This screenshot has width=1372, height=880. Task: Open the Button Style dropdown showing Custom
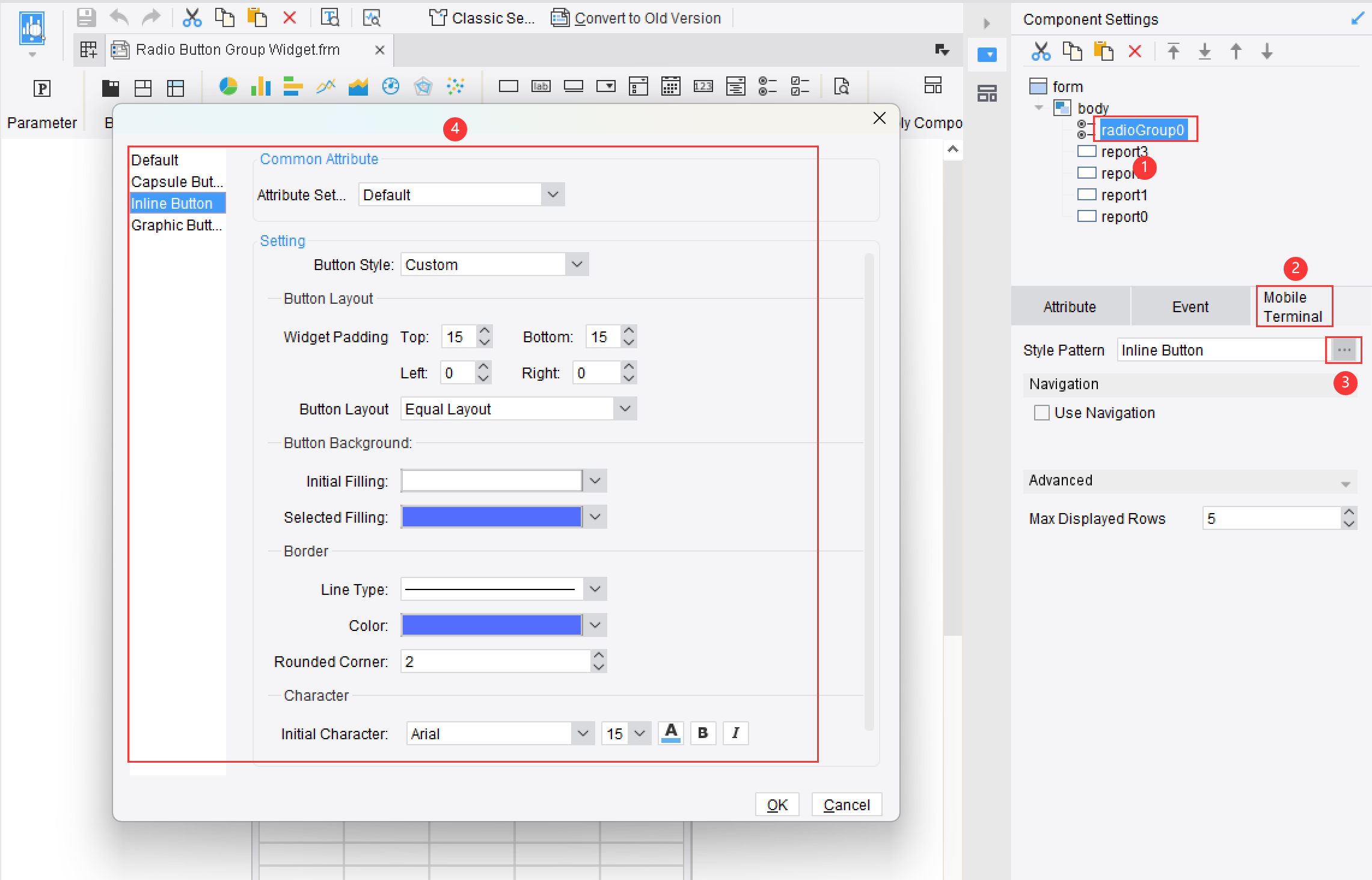577,264
